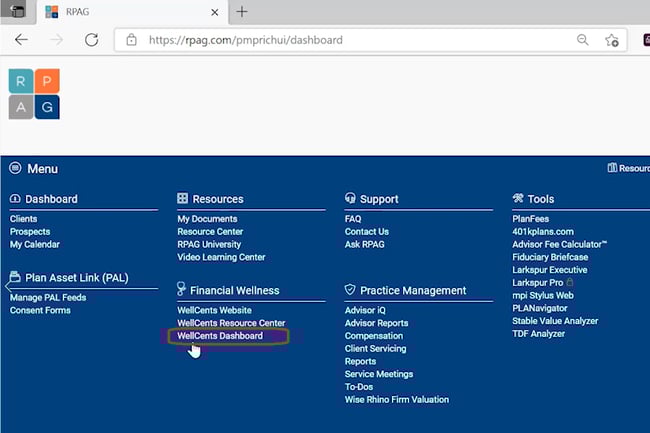The height and width of the screenshot is (433, 650).
Task: Visit WellCents Website
Action: [214, 310]
